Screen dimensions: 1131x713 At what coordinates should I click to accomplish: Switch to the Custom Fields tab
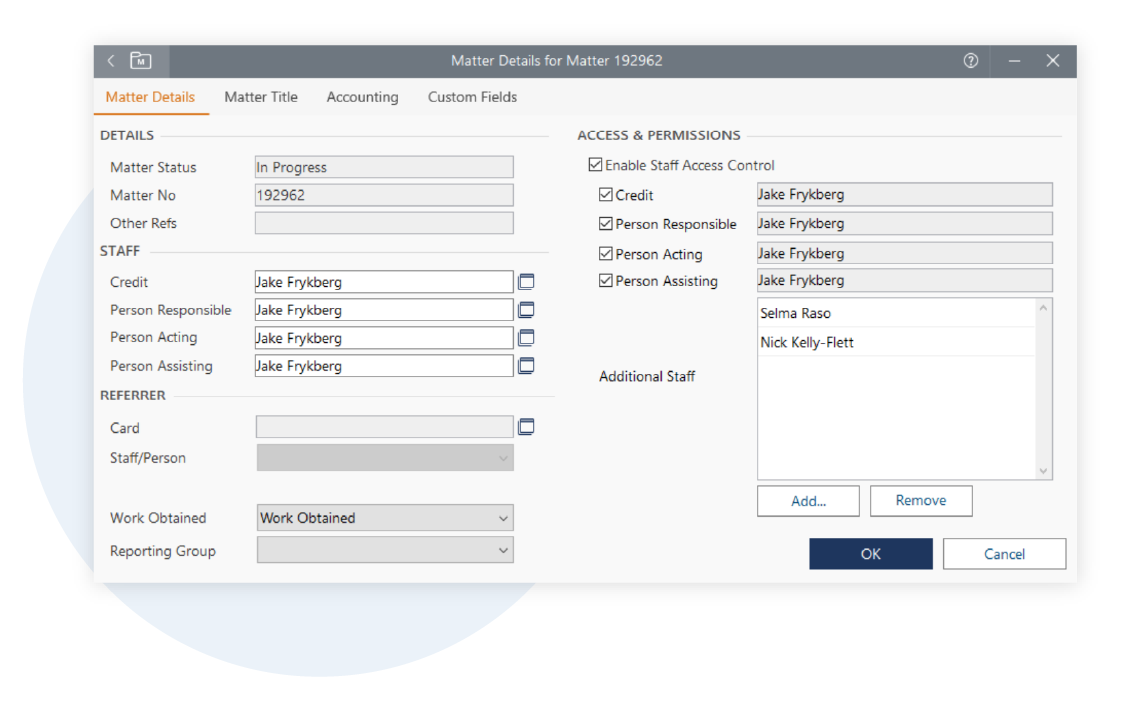click(x=472, y=97)
